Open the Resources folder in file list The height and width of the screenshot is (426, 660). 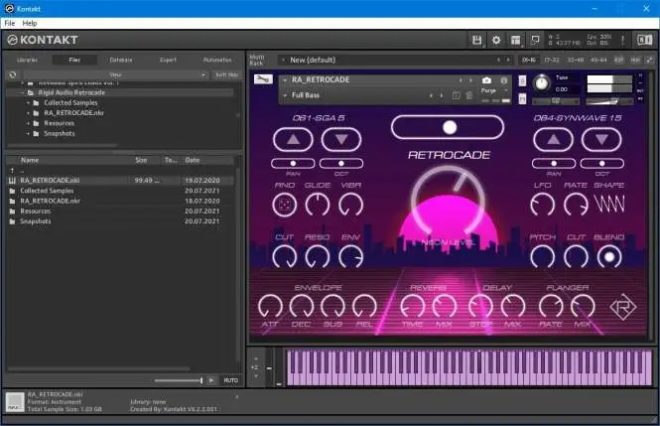click(x=35, y=211)
